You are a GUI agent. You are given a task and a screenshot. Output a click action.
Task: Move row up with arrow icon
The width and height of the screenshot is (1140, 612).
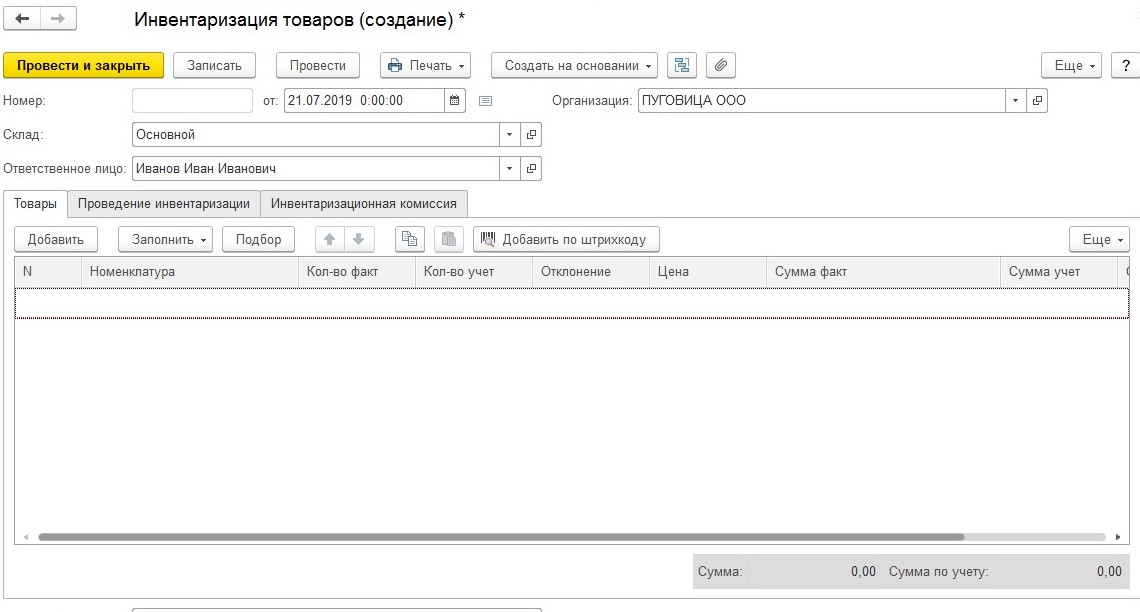click(329, 239)
